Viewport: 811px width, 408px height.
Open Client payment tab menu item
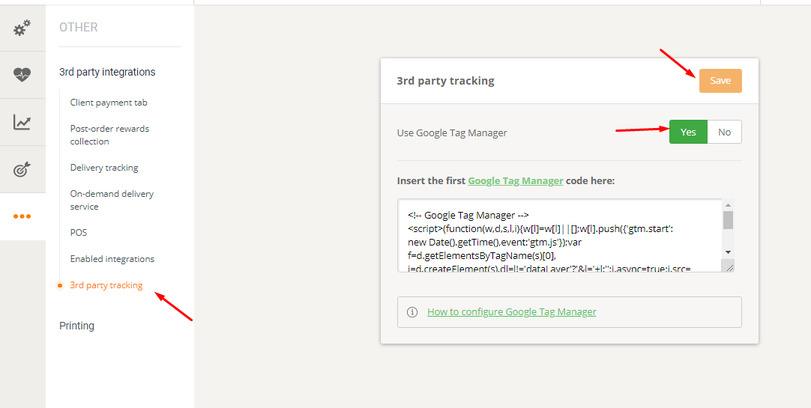(109, 102)
